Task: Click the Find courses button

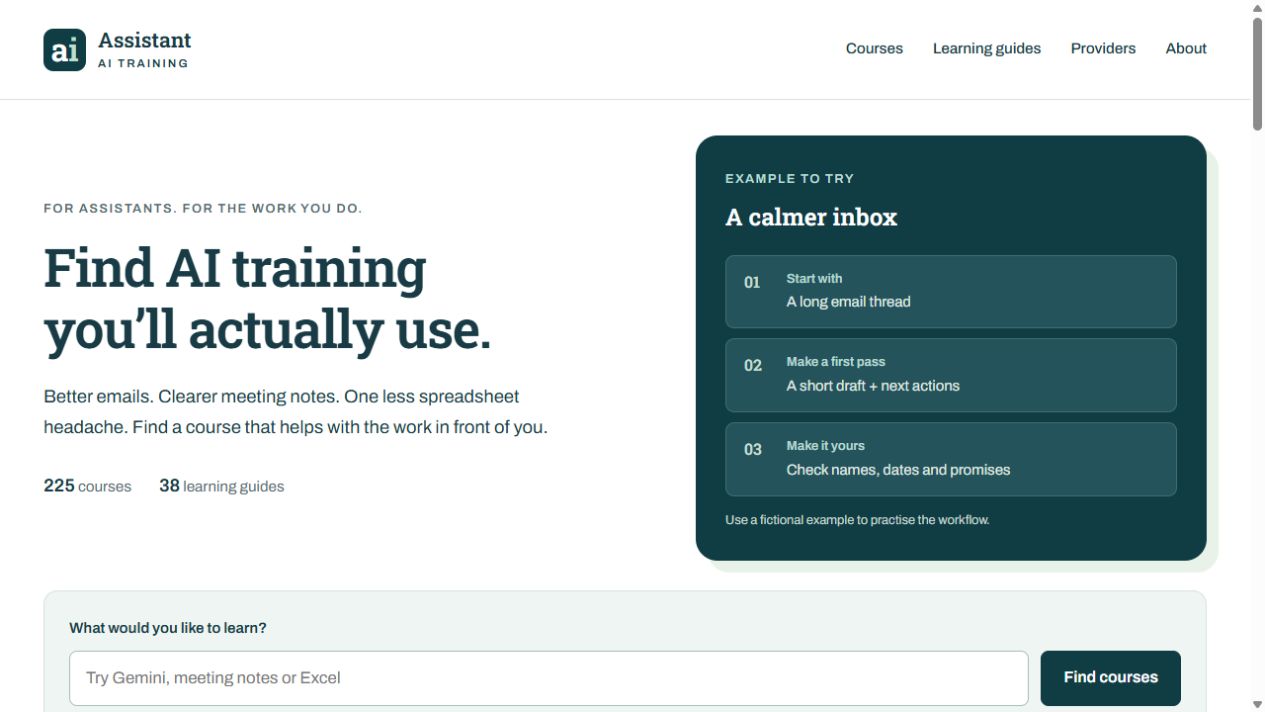Action: coord(1110,678)
